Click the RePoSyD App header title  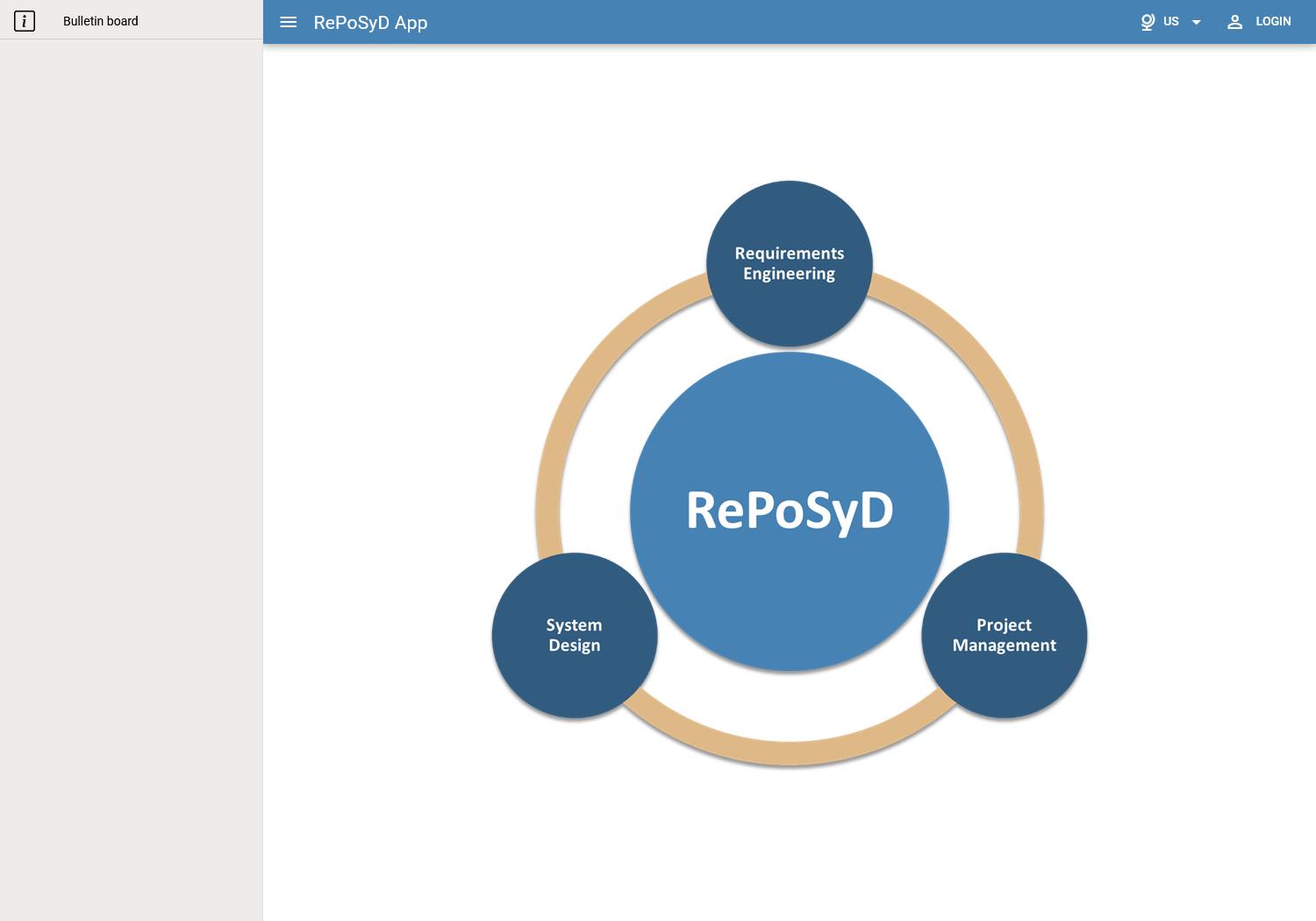[x=370, y=23]
